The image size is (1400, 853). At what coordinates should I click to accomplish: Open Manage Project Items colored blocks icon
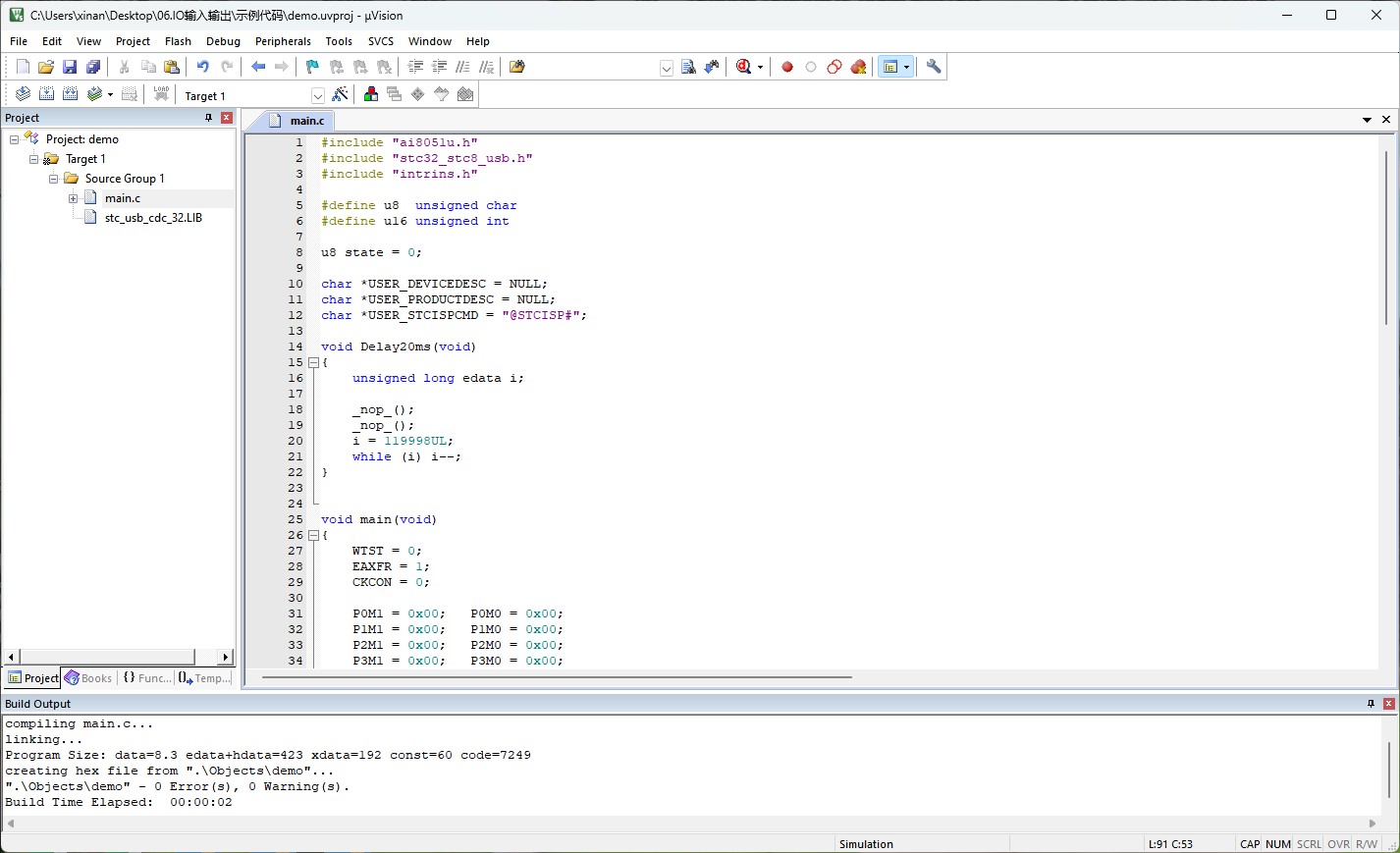(x=371, y=94)
